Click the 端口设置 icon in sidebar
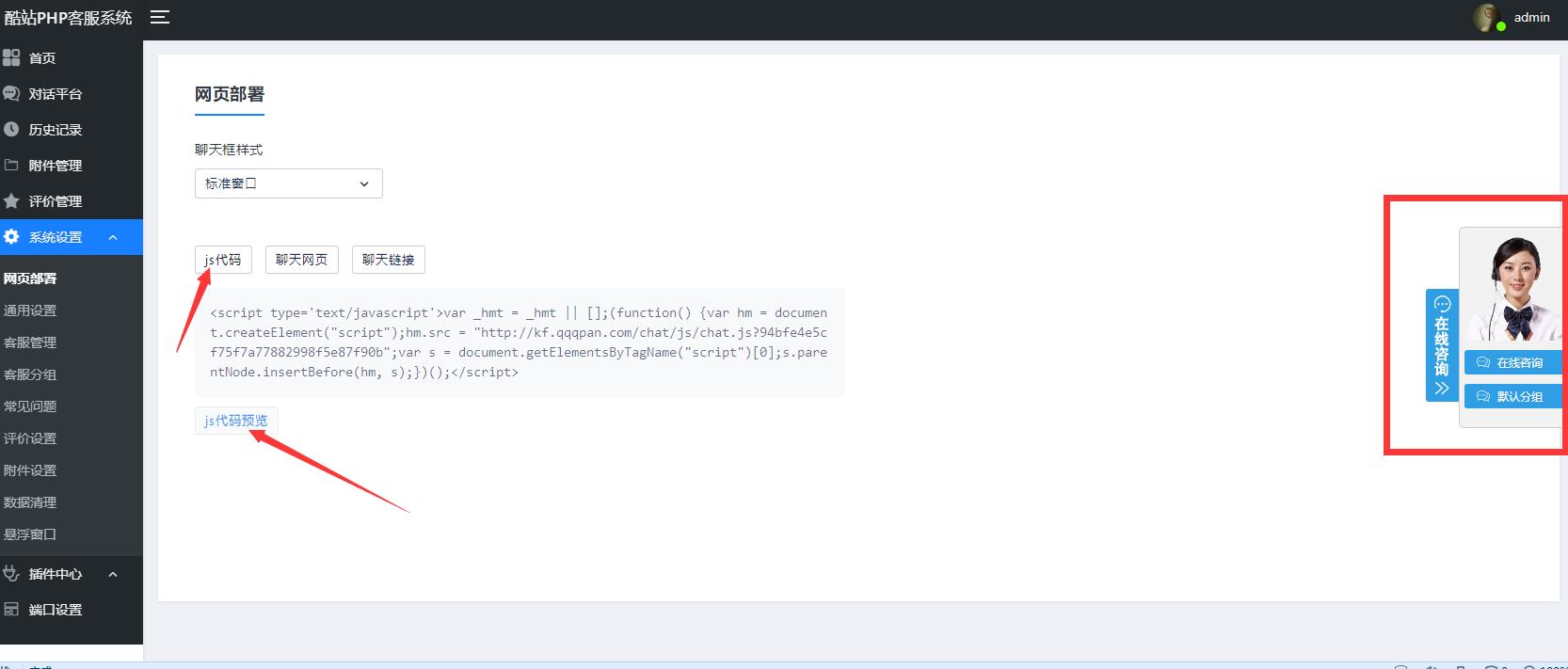 coord(11,610)
